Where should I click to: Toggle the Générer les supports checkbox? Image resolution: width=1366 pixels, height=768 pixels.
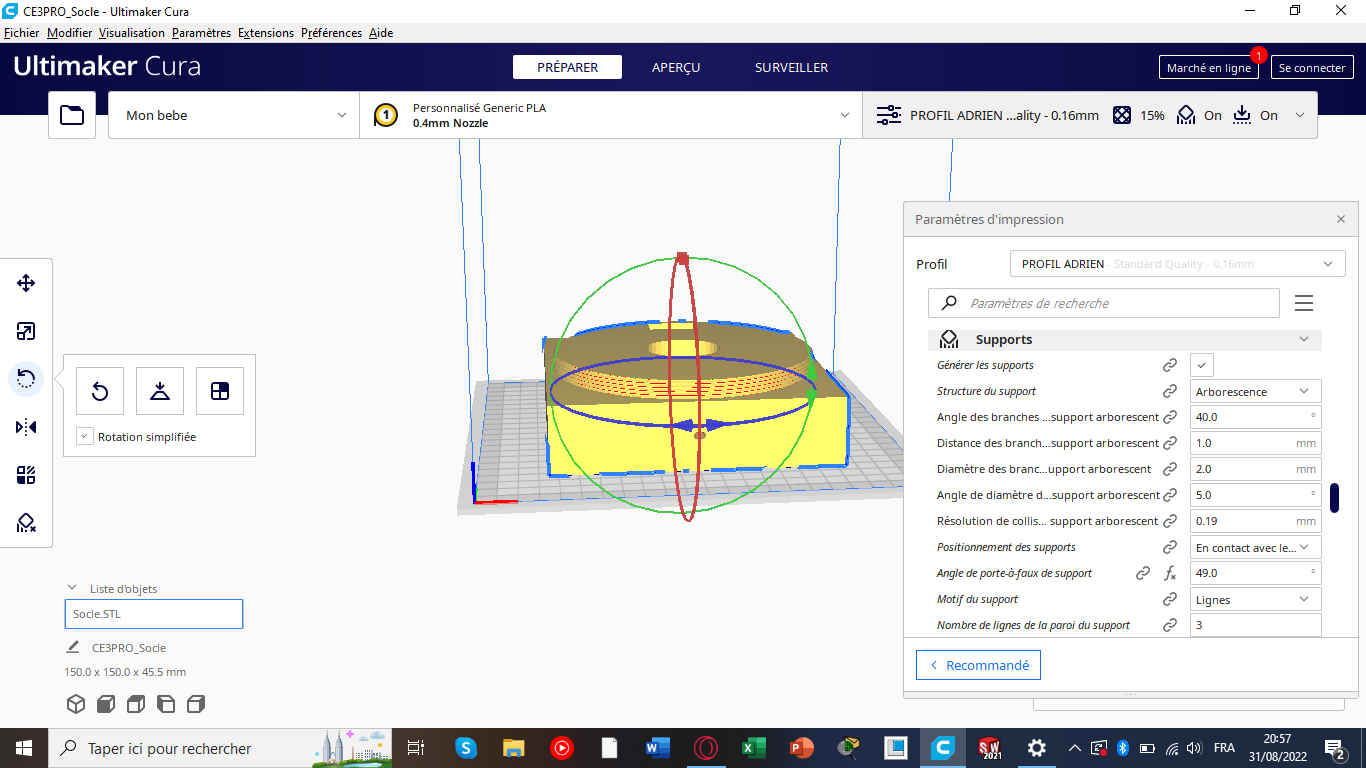tap(1202, 365)
